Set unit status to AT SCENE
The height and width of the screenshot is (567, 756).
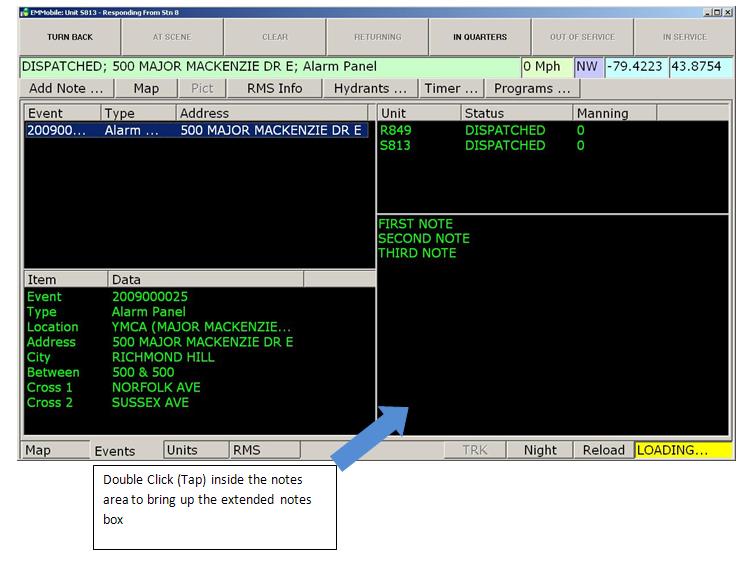[172, 37]
